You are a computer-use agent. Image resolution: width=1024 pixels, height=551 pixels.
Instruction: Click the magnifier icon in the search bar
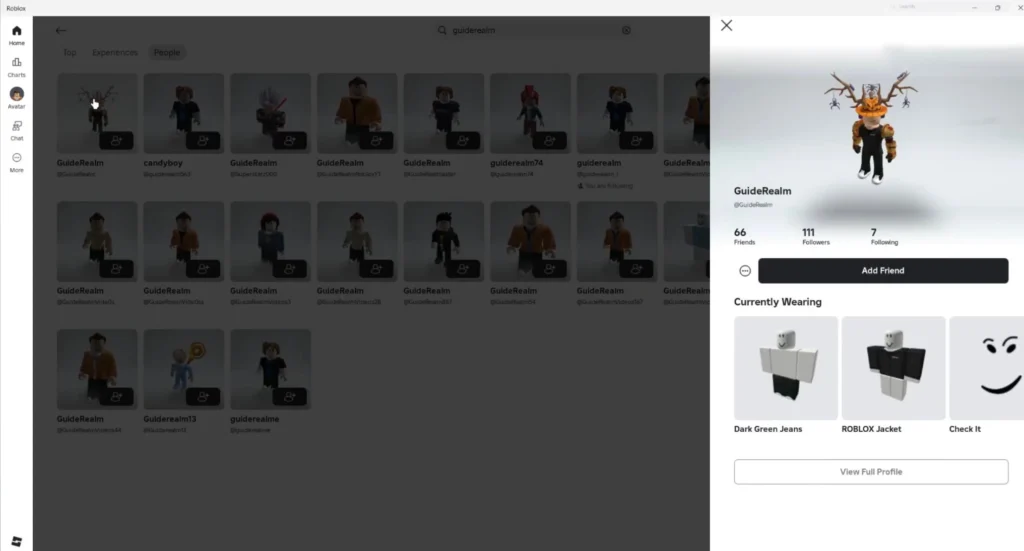pyautogui.click(x=442, y=30)
